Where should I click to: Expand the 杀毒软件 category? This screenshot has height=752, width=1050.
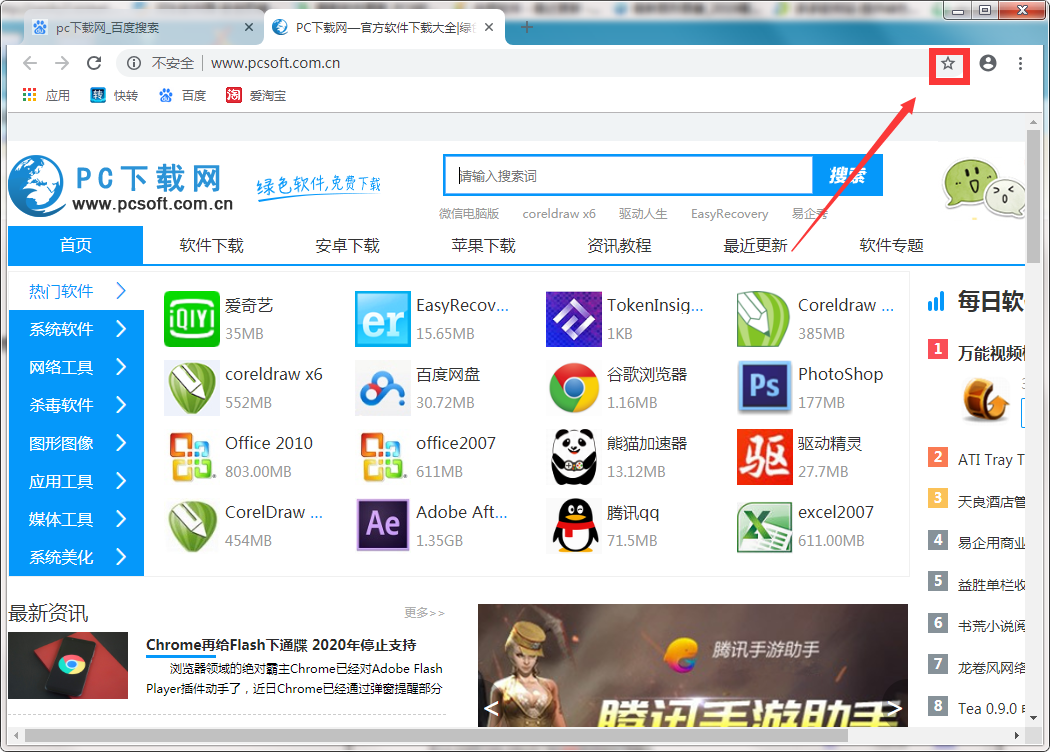tap(76, 405)
